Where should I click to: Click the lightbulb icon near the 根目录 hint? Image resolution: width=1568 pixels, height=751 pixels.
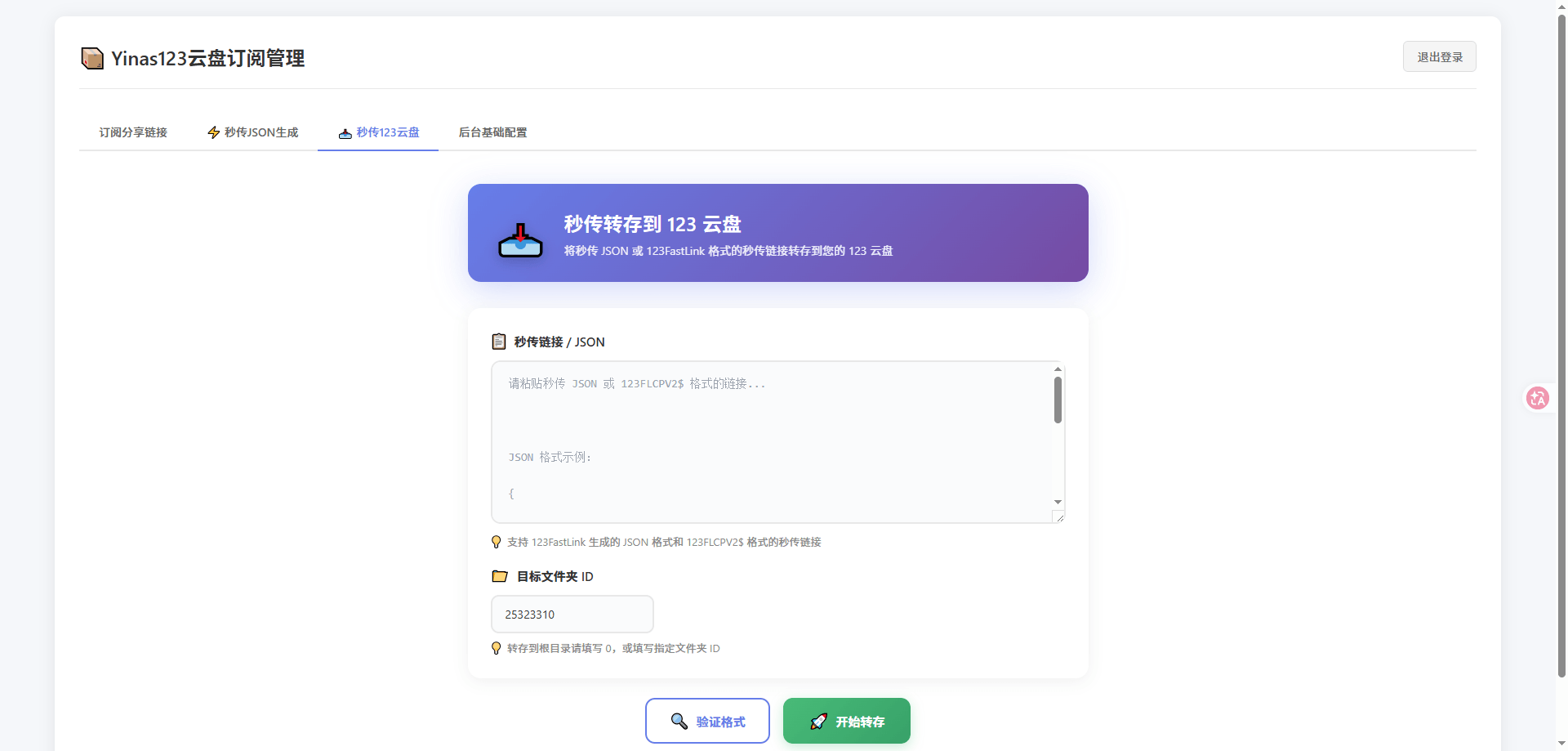[496, 648]
